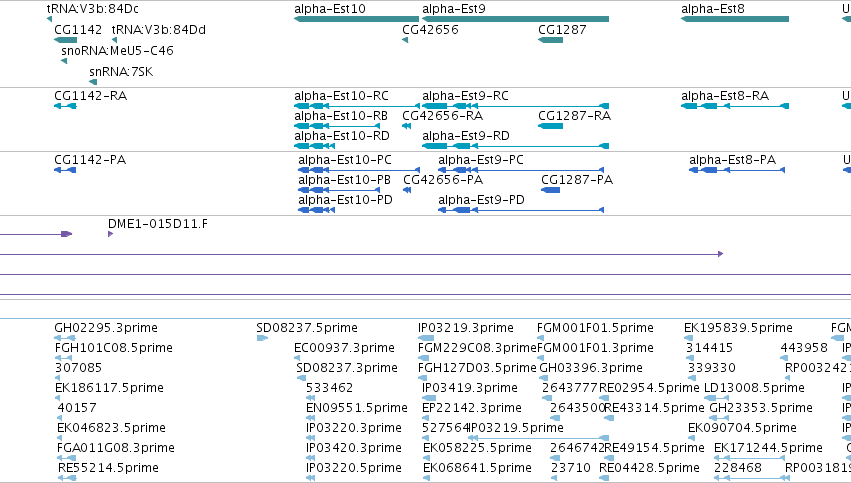Select the DME1-015D11.F purple arrowhead
The width and height of the screenshot is (851, 483).
click(x=111, y=234)
